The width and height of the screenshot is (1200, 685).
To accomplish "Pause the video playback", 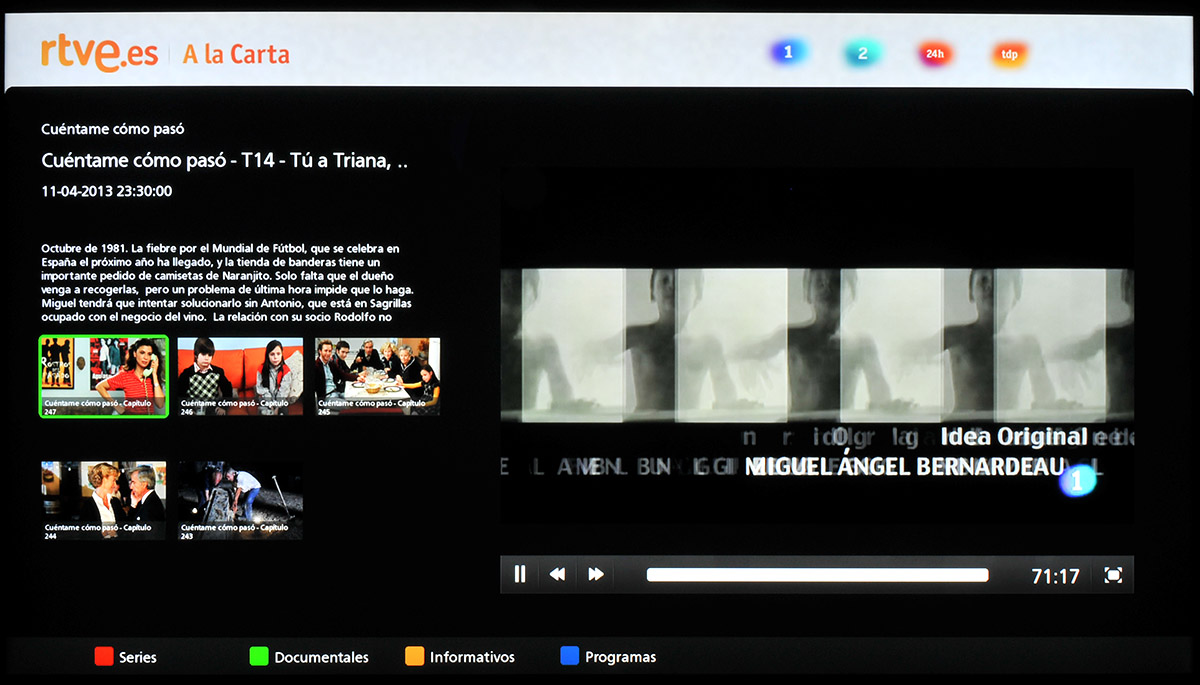I will [x=520, y=574].
